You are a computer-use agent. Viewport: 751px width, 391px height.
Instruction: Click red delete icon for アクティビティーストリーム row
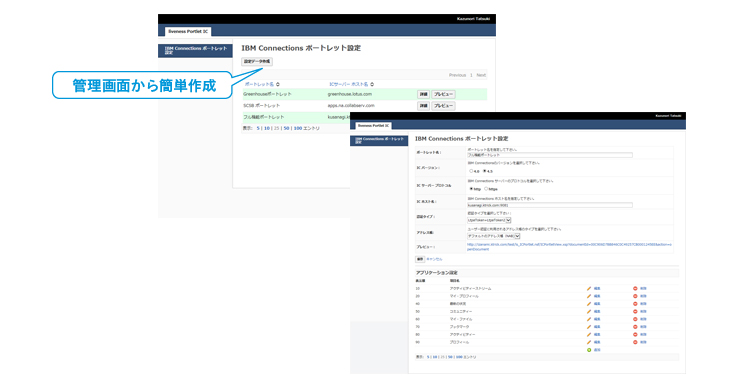[635, 288]
